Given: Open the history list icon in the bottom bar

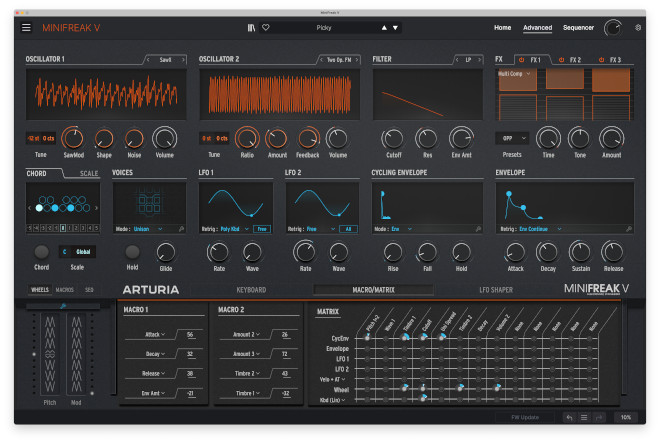Looking at the screenshot, I should (584, 417).
